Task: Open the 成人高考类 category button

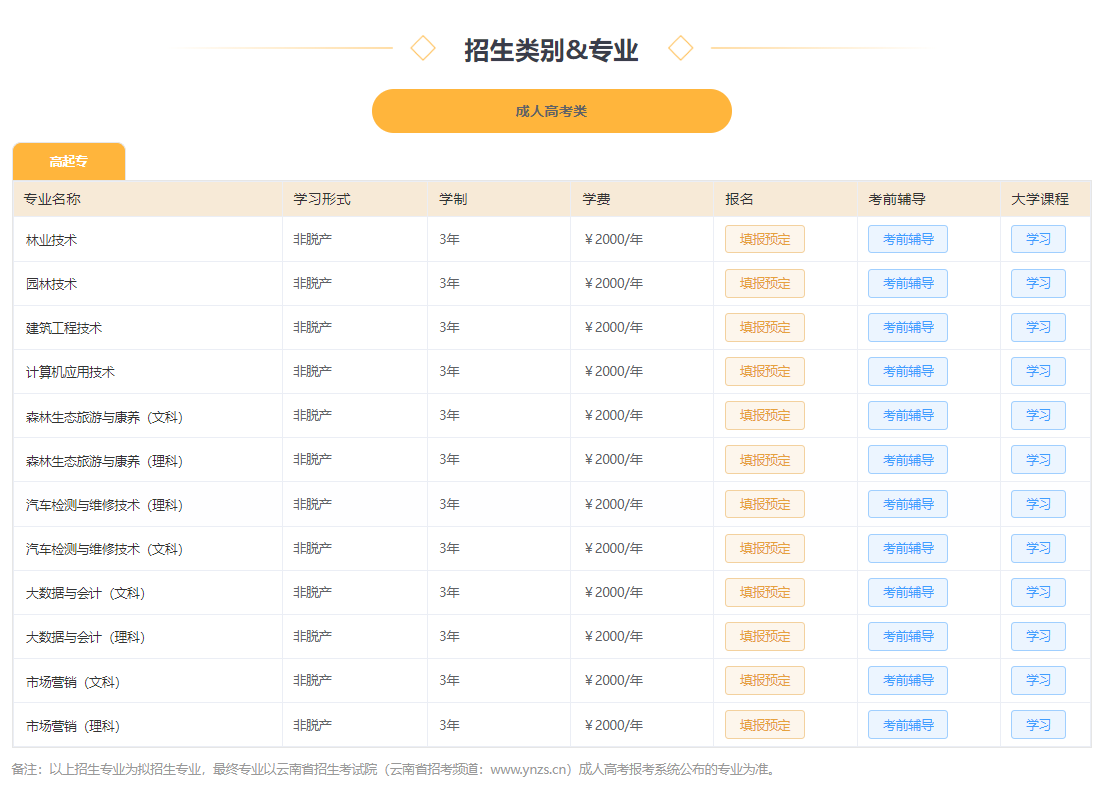Action: point(552,111)
